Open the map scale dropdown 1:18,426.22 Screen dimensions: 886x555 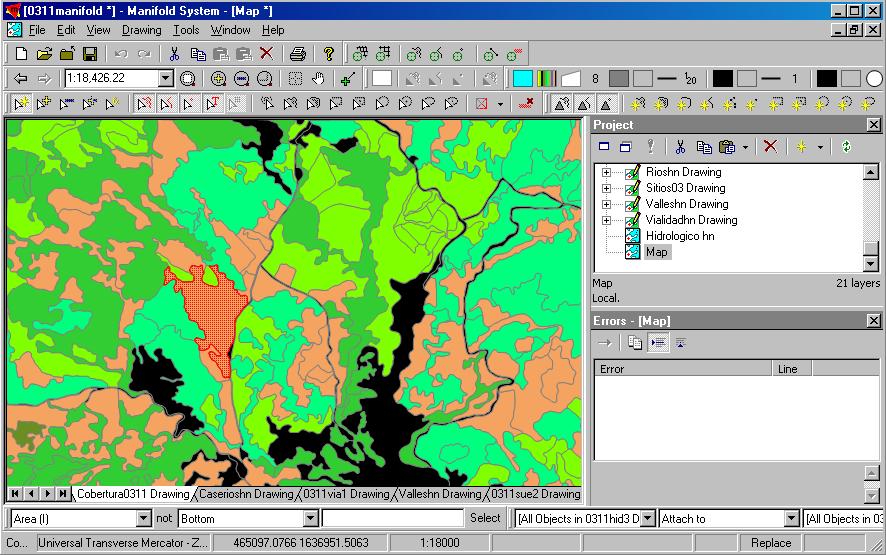point(166,79)
